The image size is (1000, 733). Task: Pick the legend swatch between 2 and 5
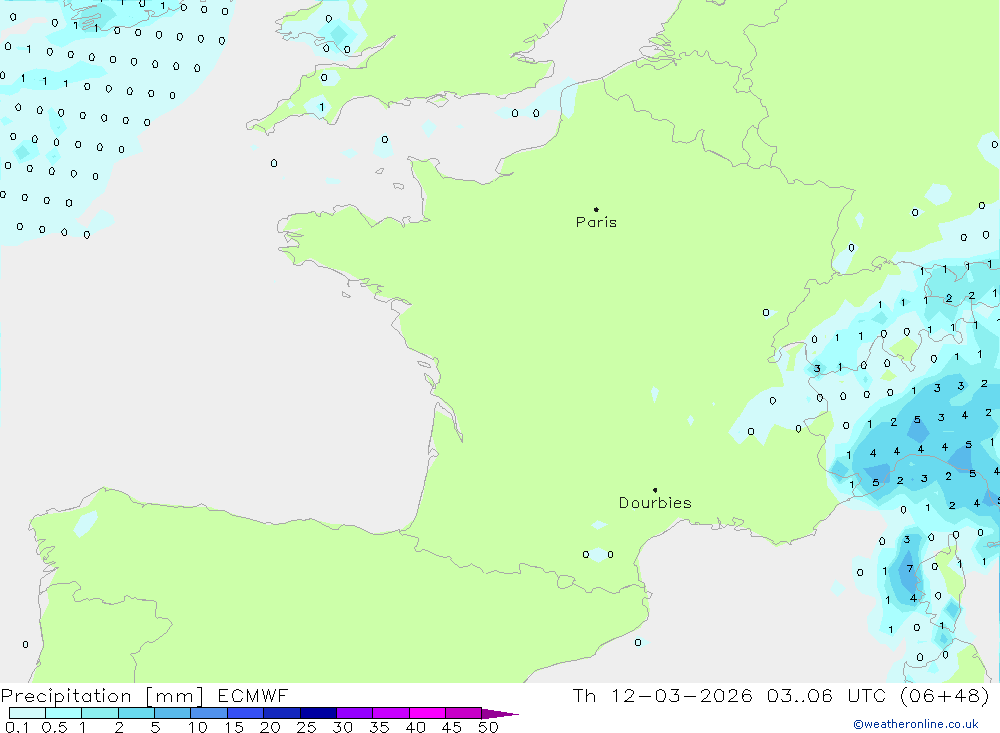pyautogui.click(x=136, y=713)
